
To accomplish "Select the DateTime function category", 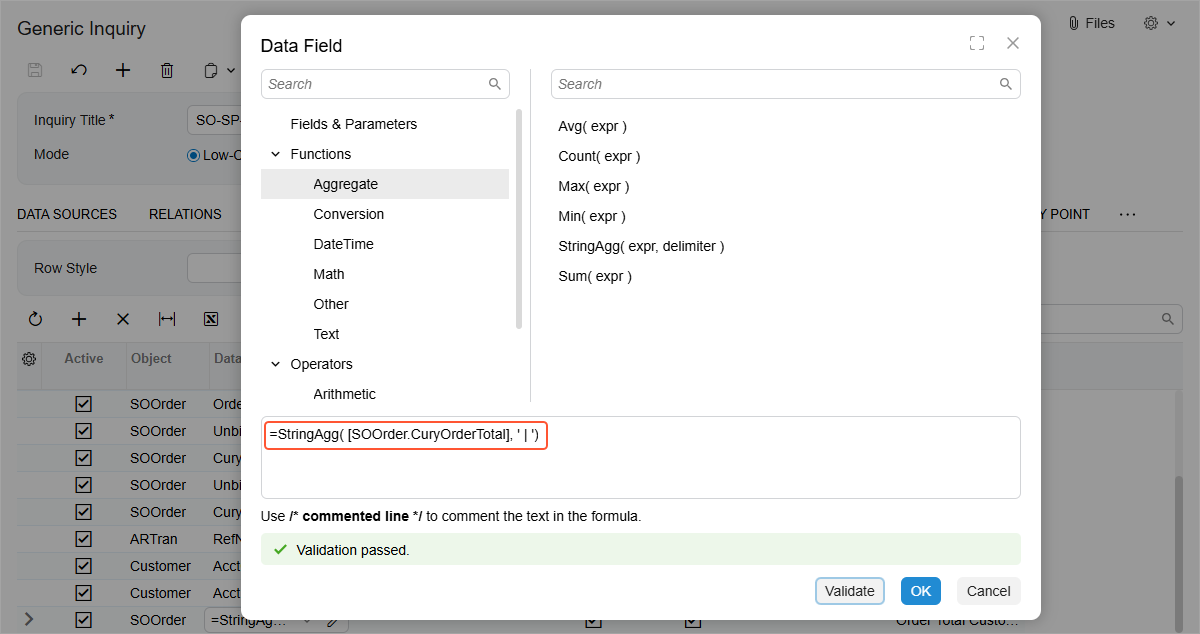I will [343, 244].
